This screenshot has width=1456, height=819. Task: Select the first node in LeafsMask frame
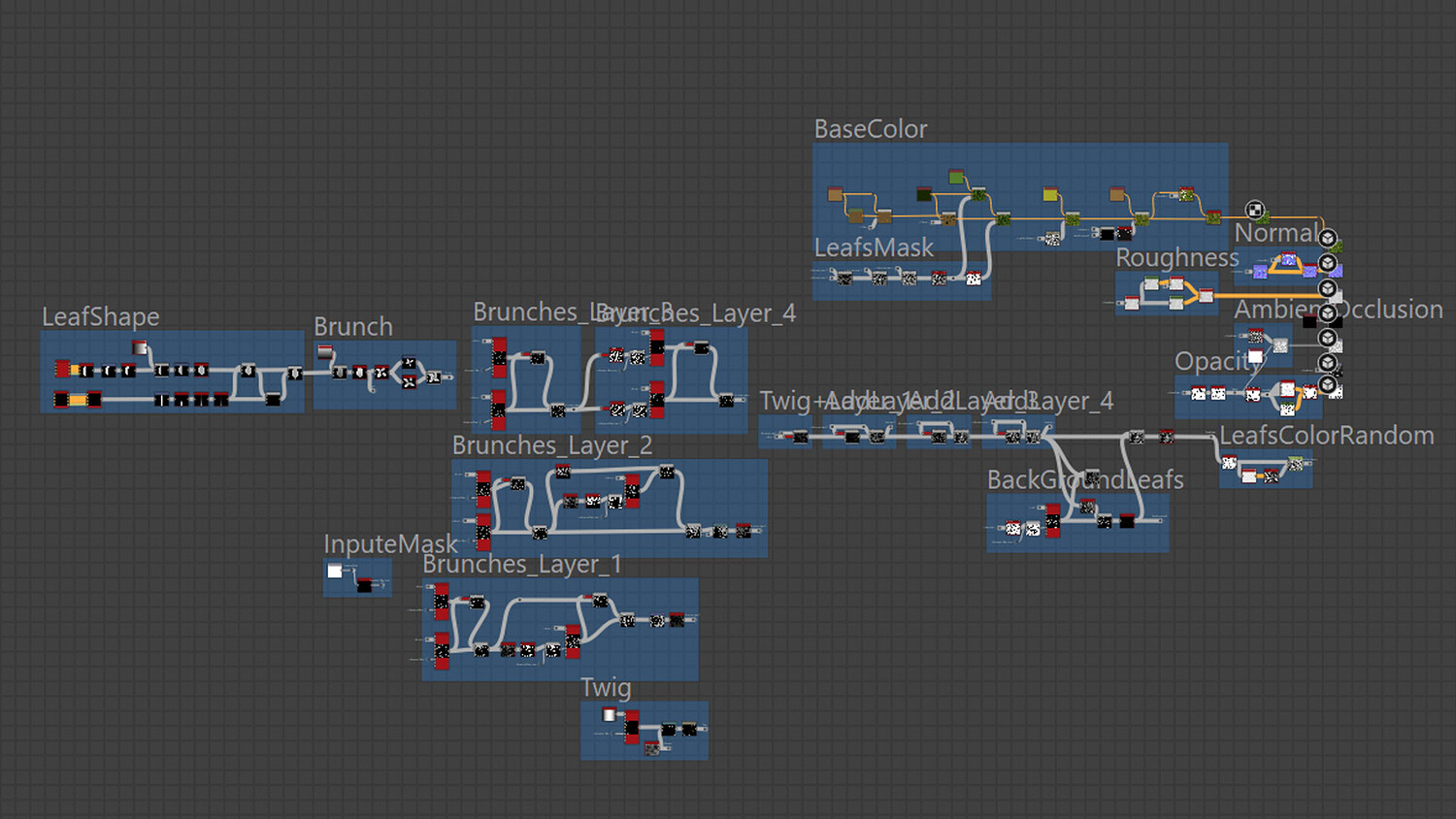click(x=844, y=278)
